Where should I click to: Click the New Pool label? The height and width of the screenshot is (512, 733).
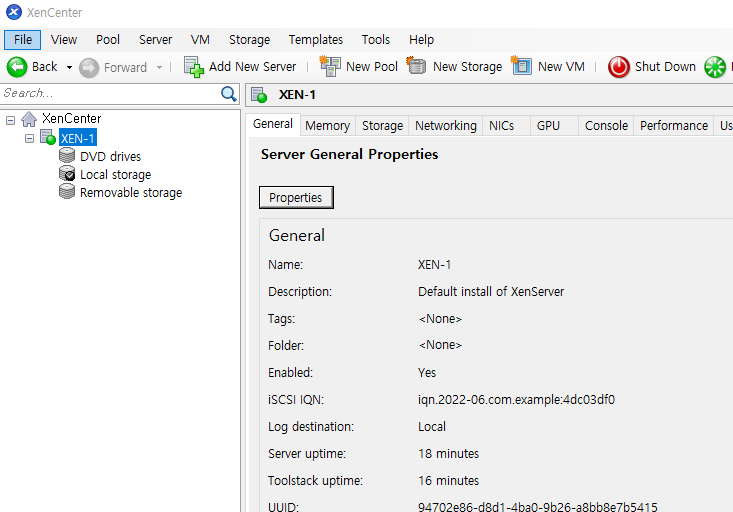click(372, 67)
